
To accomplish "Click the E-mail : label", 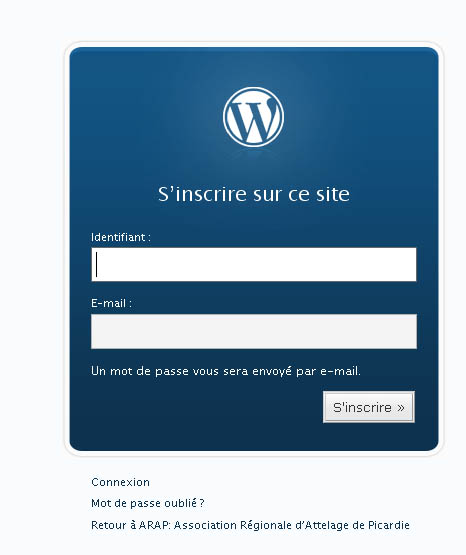I will (111, 303).
